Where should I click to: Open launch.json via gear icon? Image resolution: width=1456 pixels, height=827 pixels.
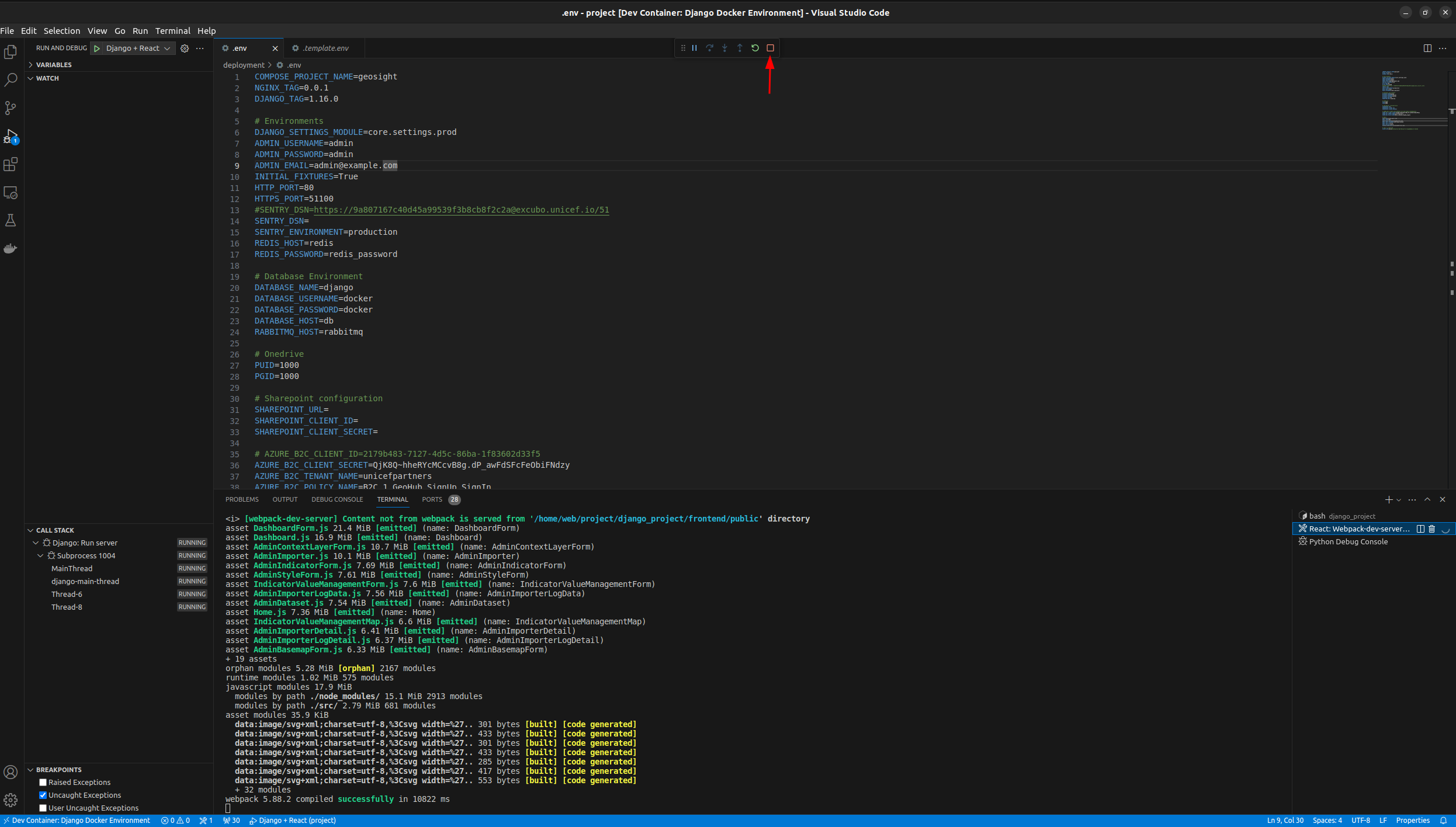[x=185, y=48]
